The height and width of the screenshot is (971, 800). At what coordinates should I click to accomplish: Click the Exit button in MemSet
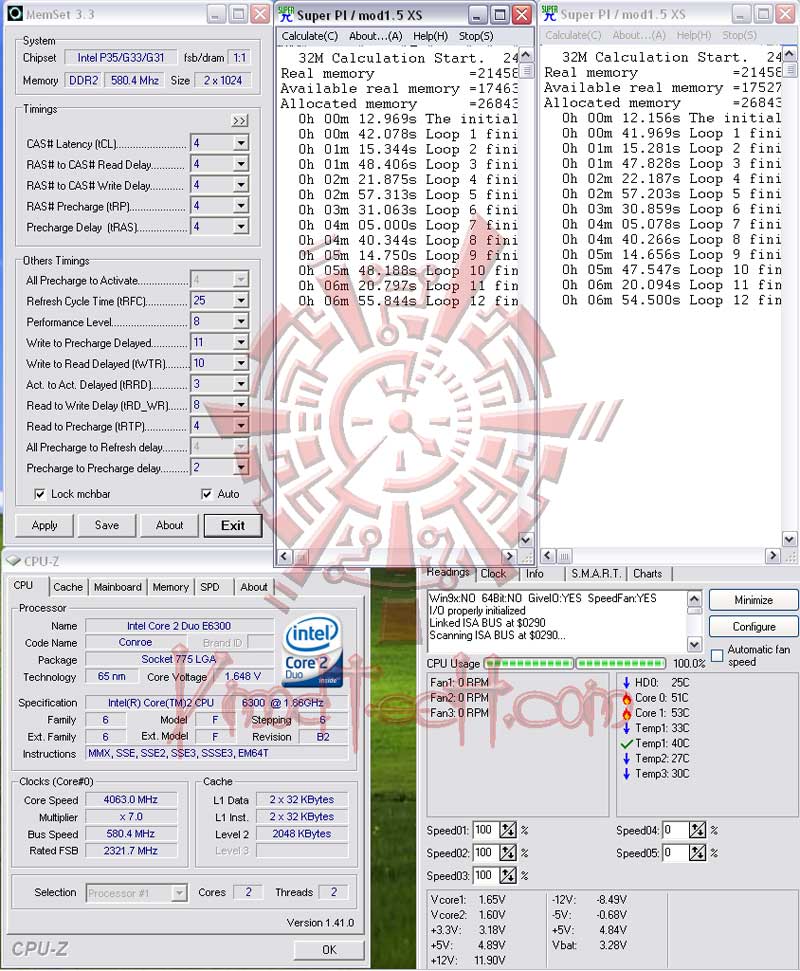[x=233, y=526]
